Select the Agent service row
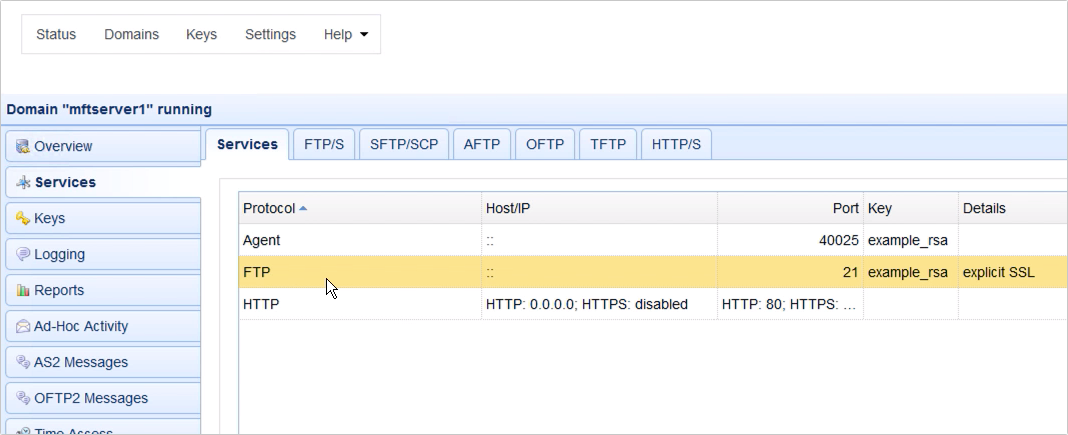The width and height of the screenshot is (1068, 435). pyautogui.click(x=360, y=240)
